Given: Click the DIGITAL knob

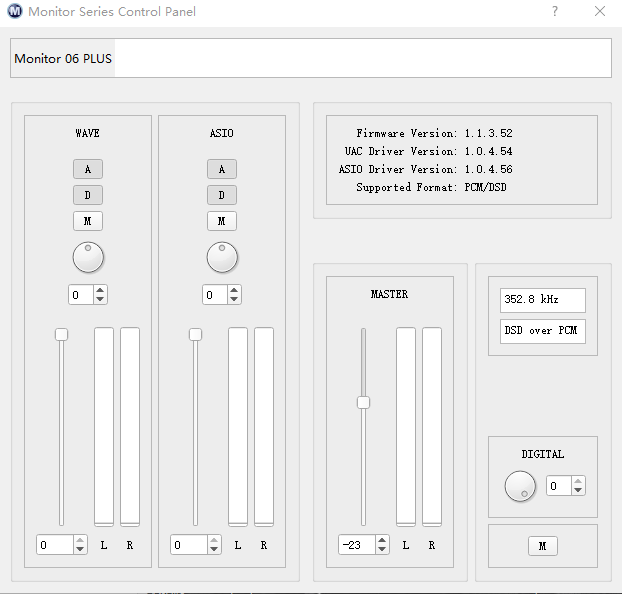Looking at the screenshot, I should (520, 486).
